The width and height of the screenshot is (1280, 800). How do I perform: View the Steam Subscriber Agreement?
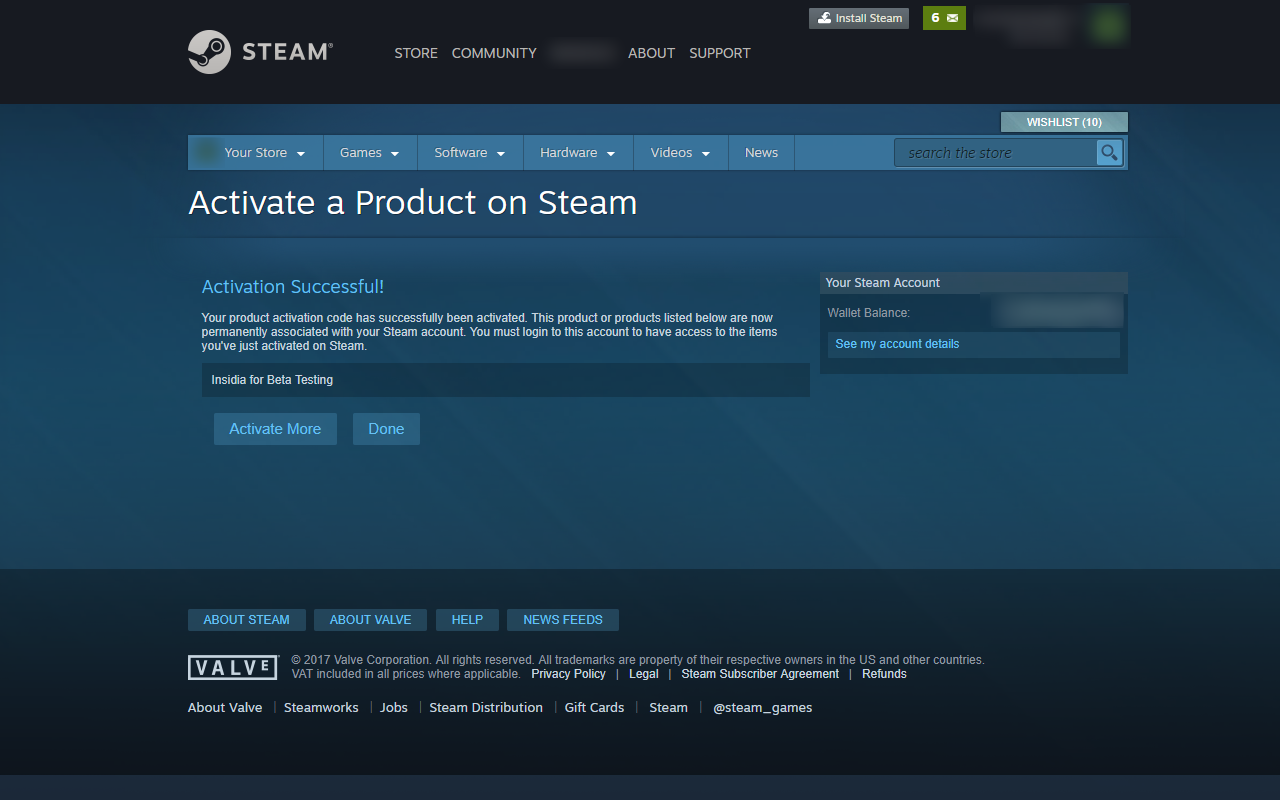tap(759, 673)
